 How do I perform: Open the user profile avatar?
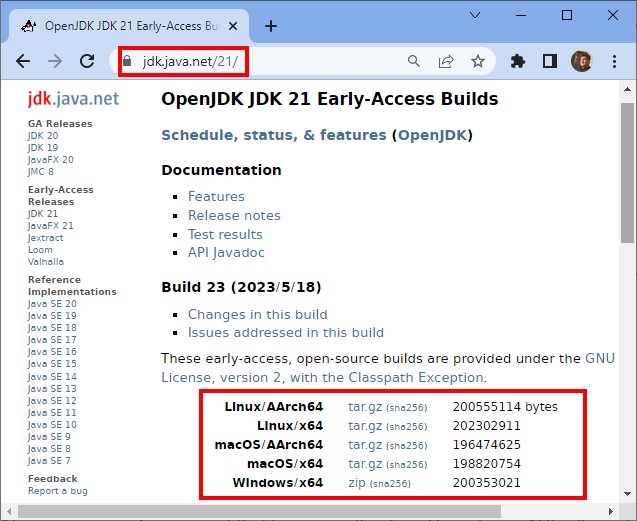(581, 61)
